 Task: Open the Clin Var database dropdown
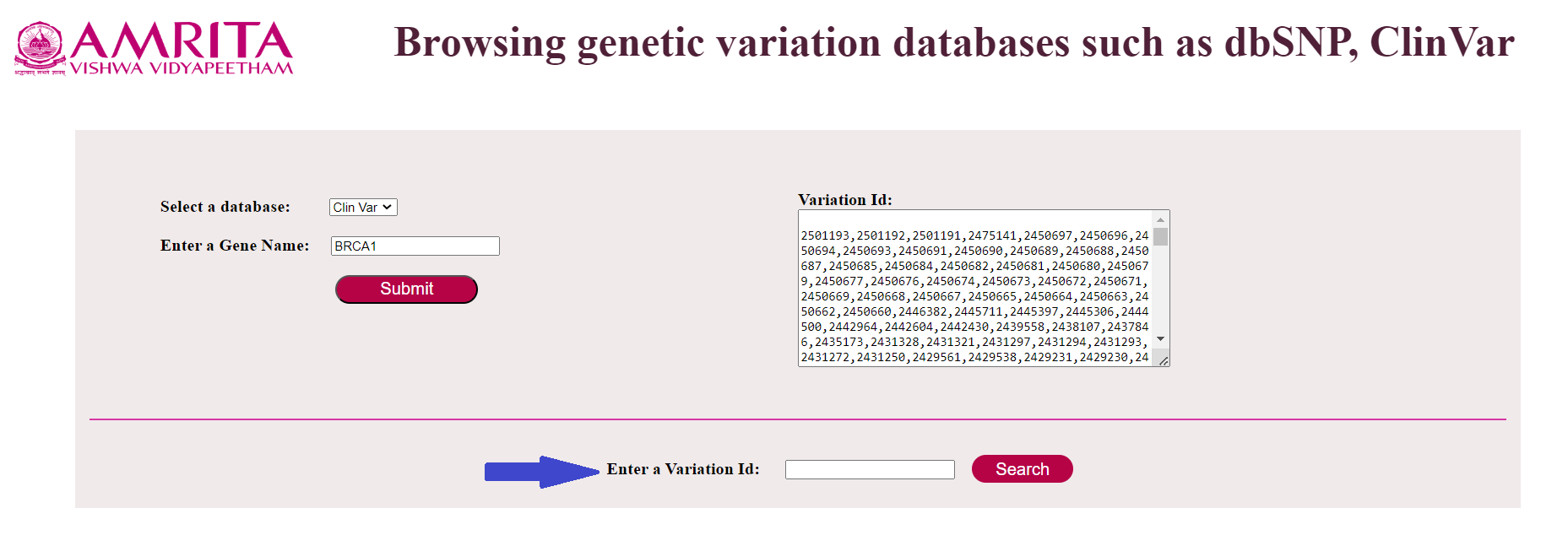pyautogui.click(x=363, y=208)
